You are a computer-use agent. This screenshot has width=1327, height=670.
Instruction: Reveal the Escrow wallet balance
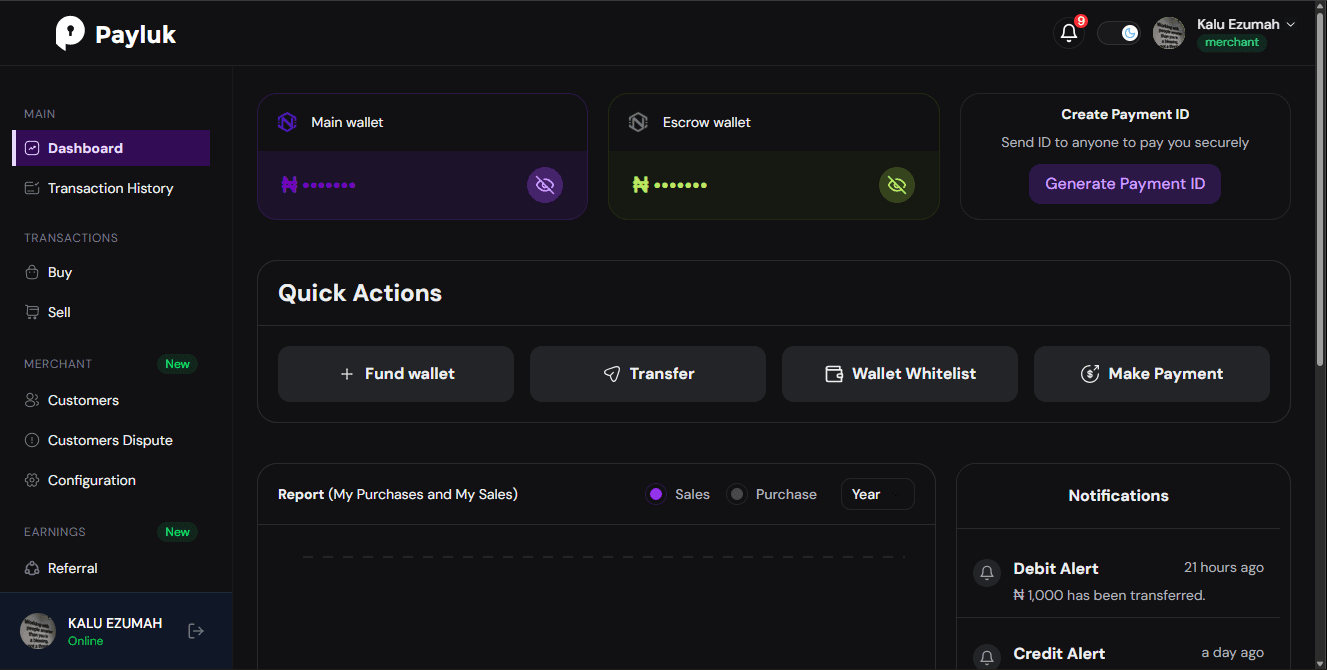pyautogui.click(x=896, y=184)
